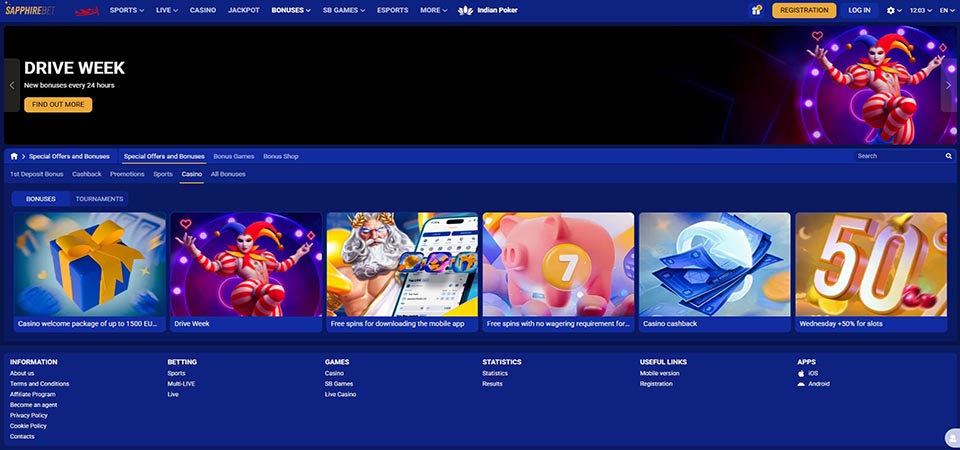Select the Special Offers and Bonuses tab
This screenshot has width=960, height=450.
point(164,156)
